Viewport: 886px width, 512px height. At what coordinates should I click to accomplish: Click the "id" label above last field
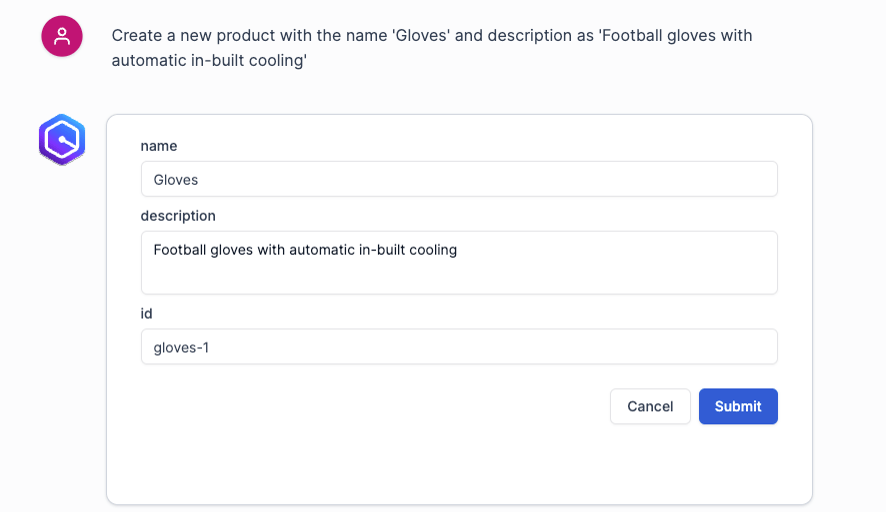(146, 314)
